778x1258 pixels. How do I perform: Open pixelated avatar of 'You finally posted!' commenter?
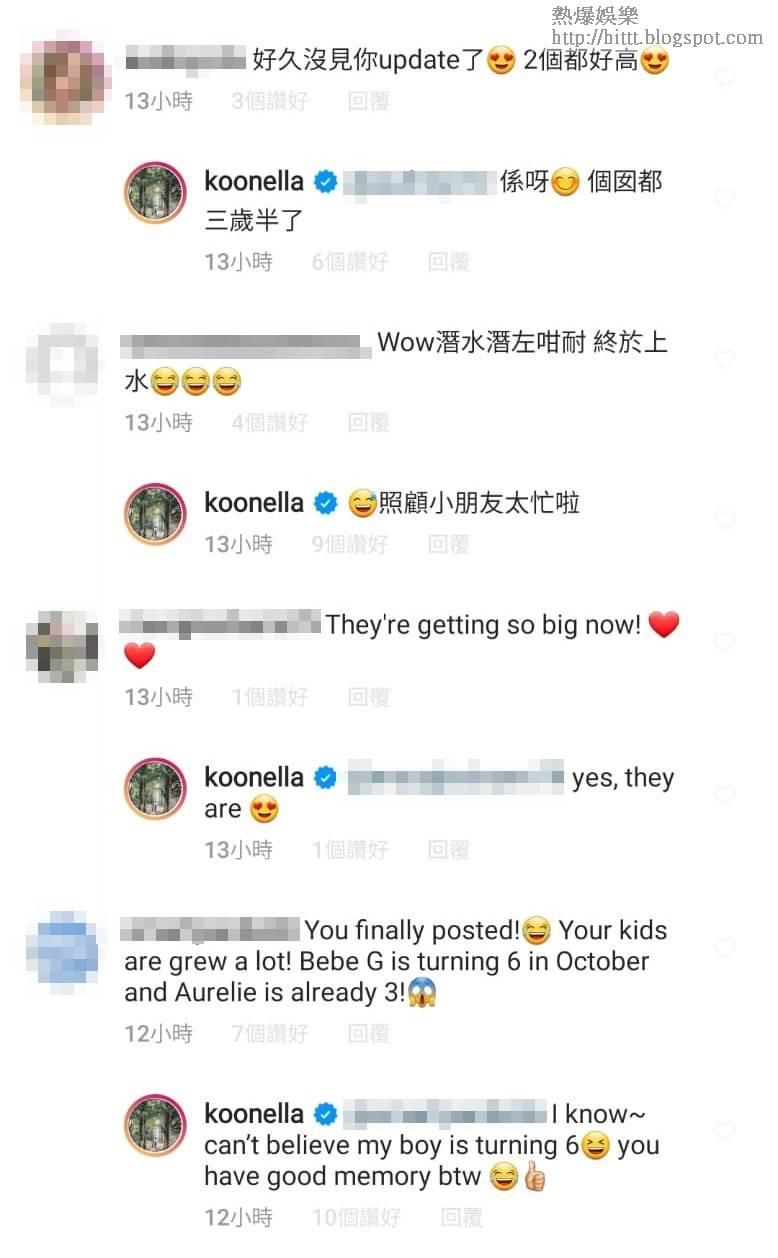(62, 947)
